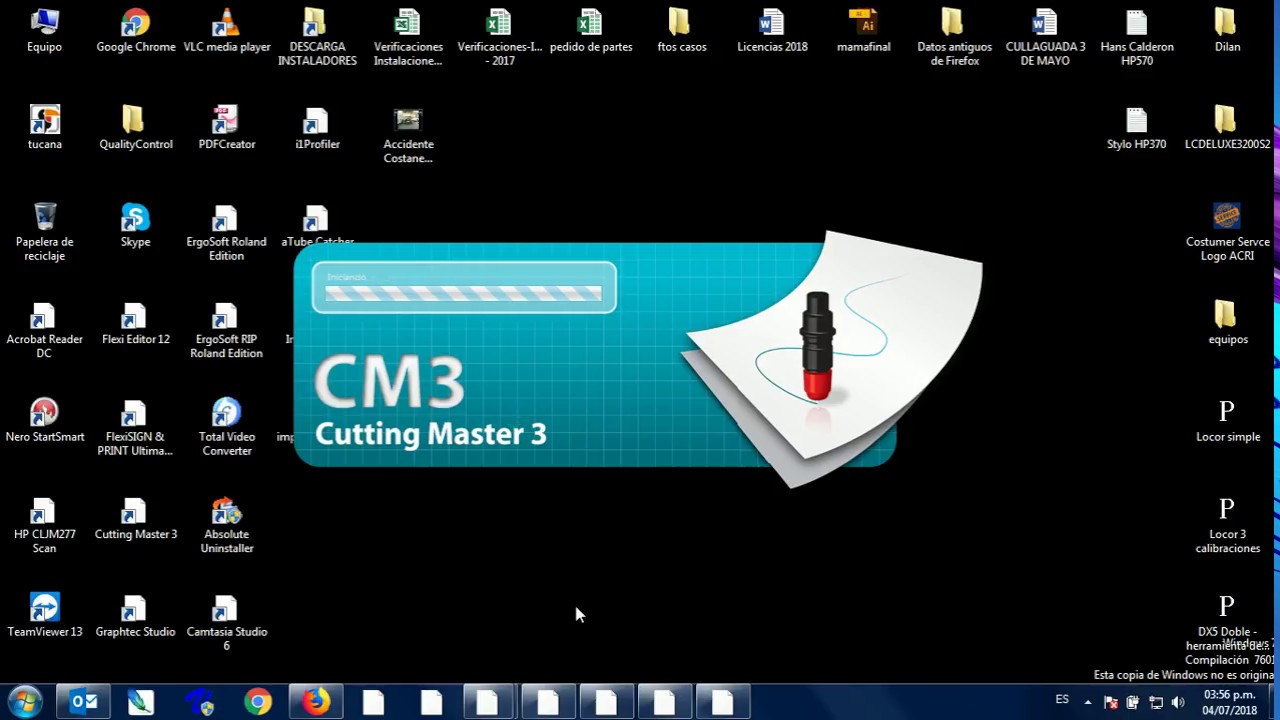Open Verificaciones Instalacione... Excel file
Image resolution: width=1280 pixels, height=720 pixels.
pyautogui.click(x=408, y=38)
